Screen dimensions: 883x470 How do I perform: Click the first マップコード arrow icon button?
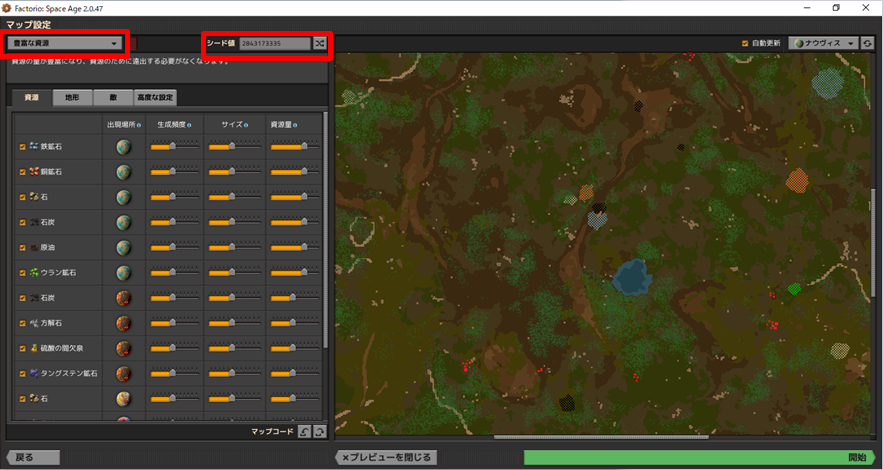(304, 432)
